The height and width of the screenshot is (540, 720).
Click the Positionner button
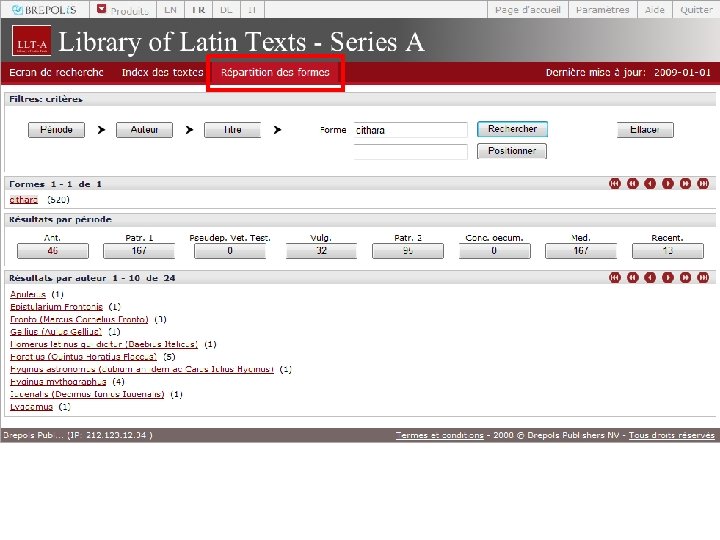[x=512, y=151]
